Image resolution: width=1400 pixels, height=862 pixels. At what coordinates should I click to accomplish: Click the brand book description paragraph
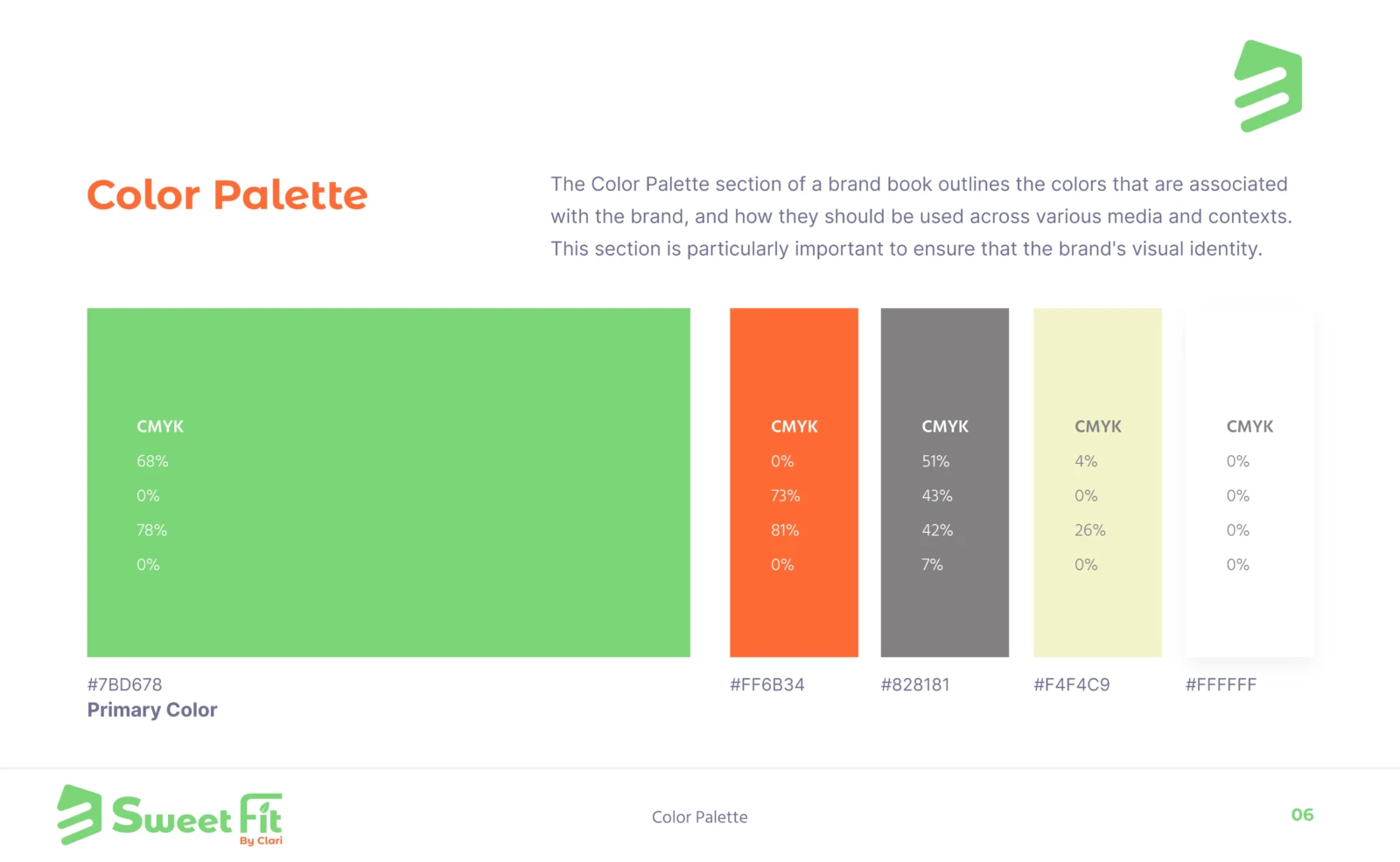pyautogui.click(x=921, y=216)
